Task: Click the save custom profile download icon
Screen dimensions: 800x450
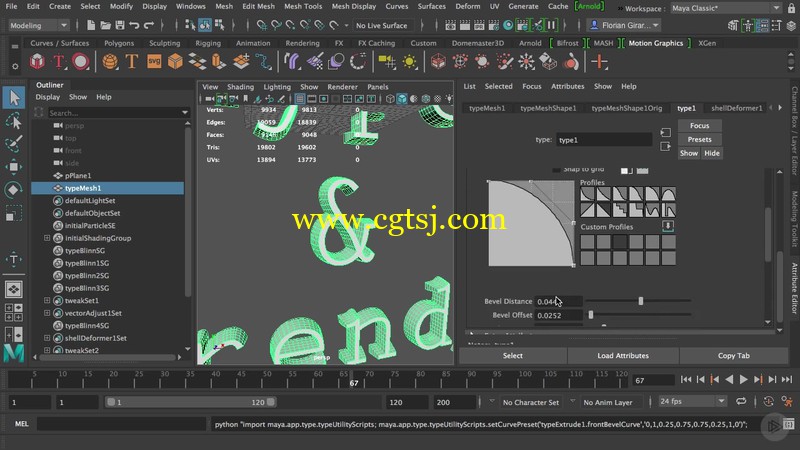Action: pos(667,226)
